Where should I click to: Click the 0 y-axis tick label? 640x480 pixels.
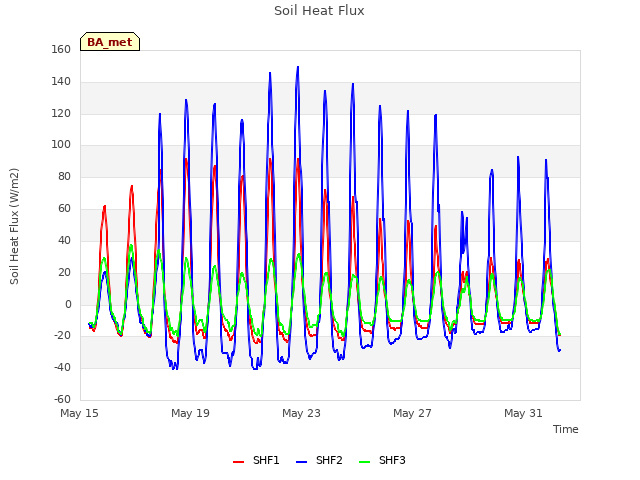(x=68, y=304)
